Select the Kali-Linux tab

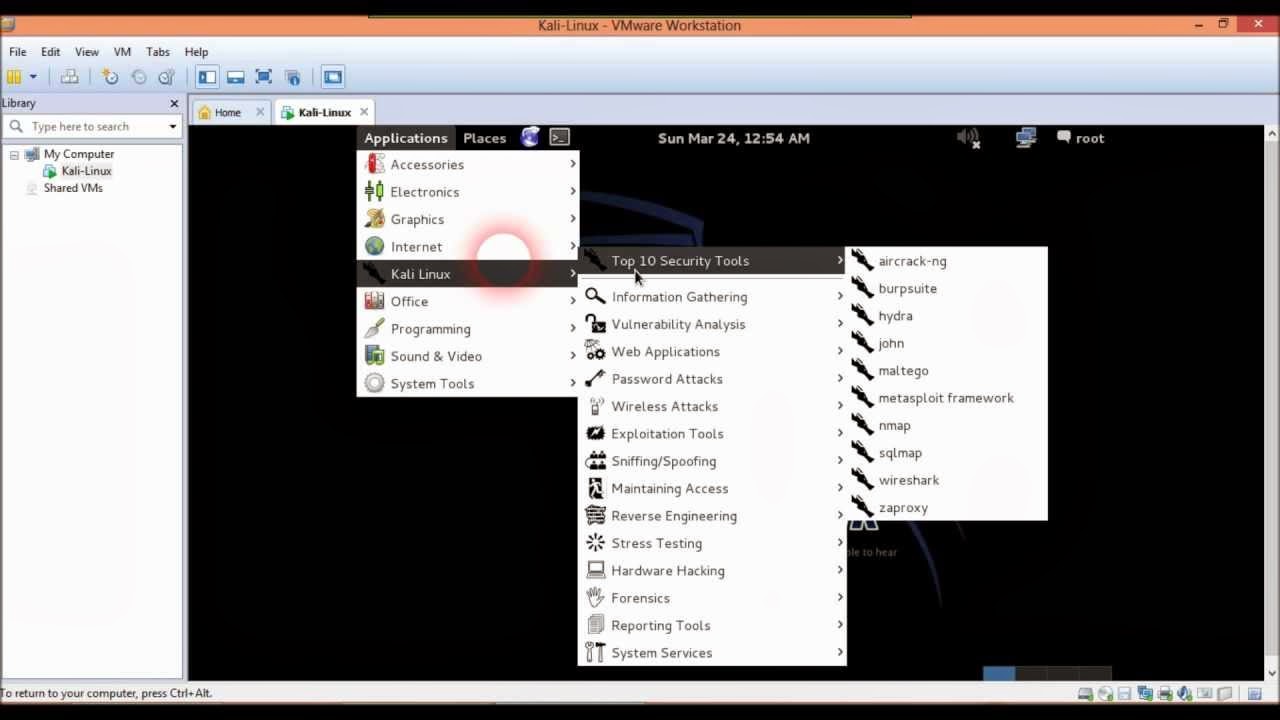(x=324, y=112)
